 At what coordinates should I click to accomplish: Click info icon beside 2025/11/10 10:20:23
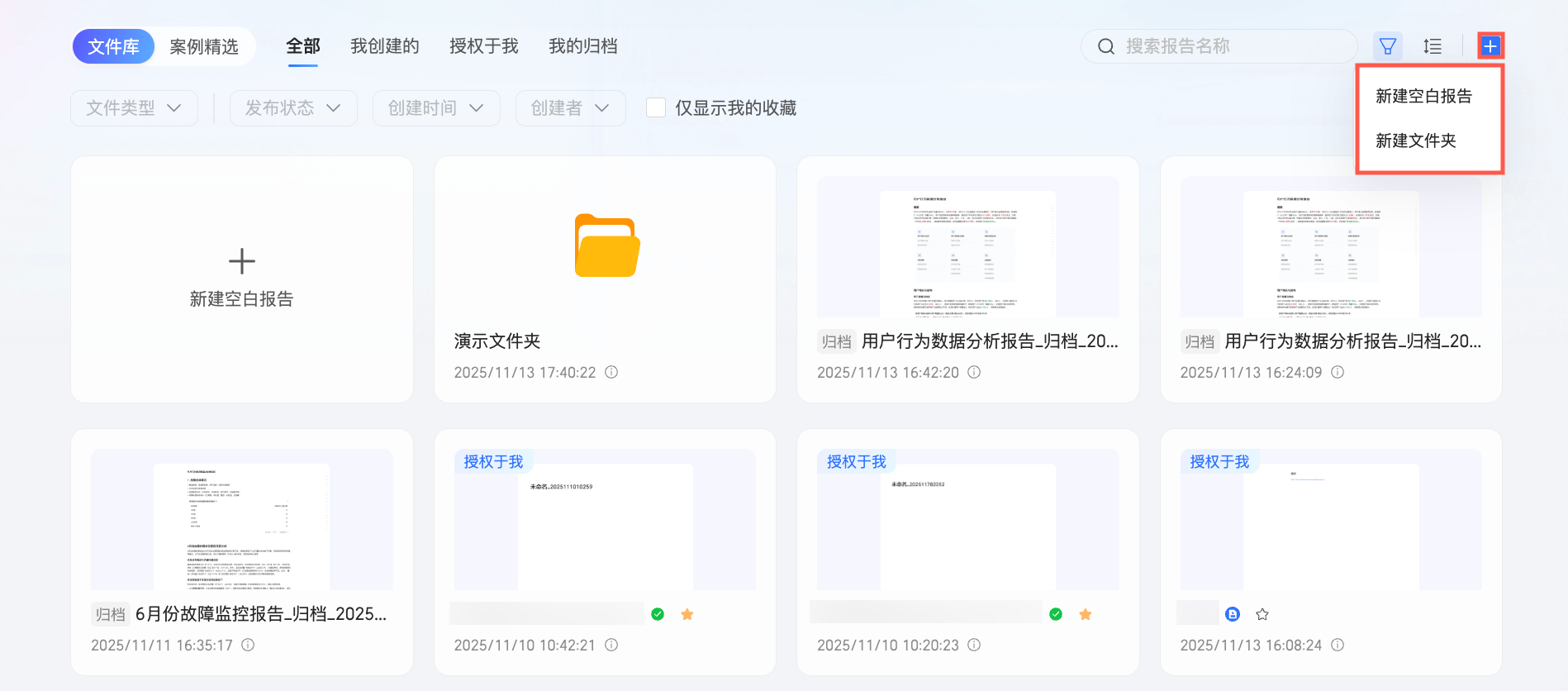(x=974, y=645)
